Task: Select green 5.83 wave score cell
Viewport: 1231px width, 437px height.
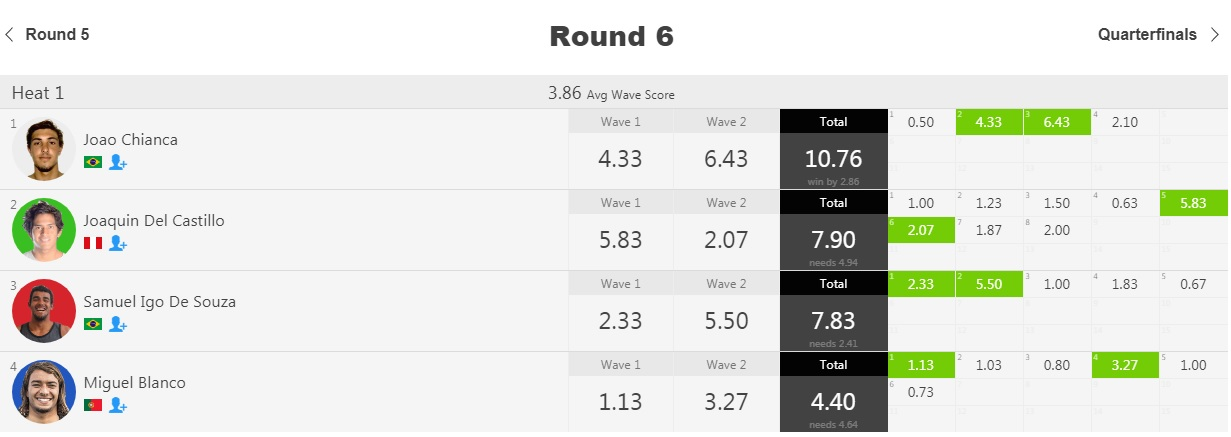Action: point(1193,203)
